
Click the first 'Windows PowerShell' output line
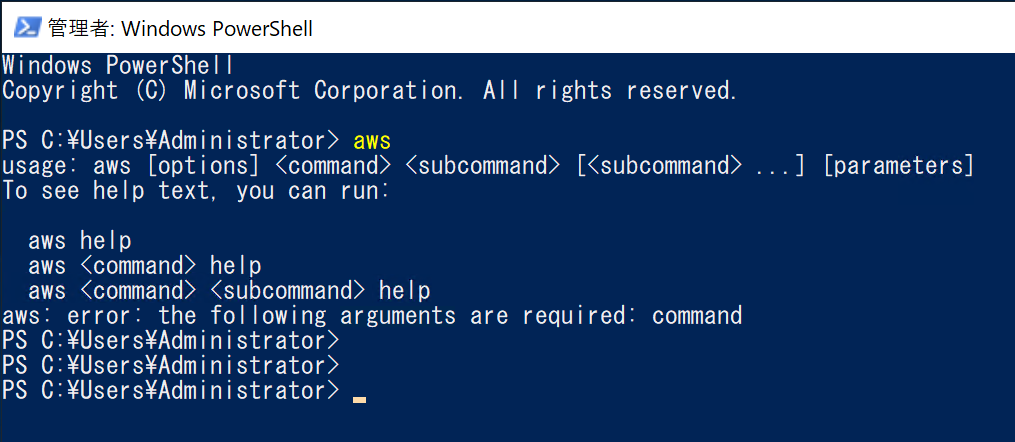pyautogui.click(x=118, y=65)
